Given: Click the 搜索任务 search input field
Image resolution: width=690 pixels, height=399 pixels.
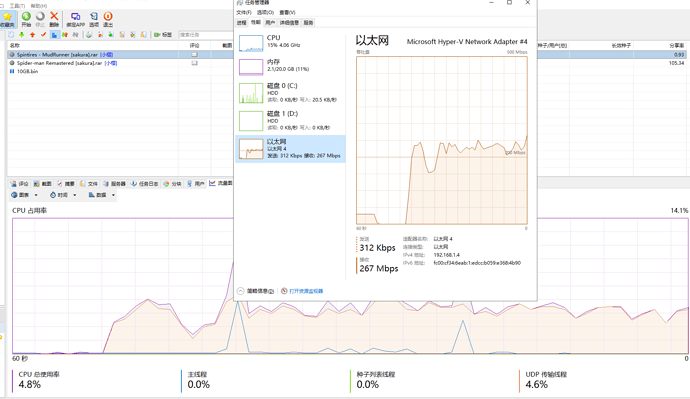Looking at the screenshot, I should pos(205,35).
